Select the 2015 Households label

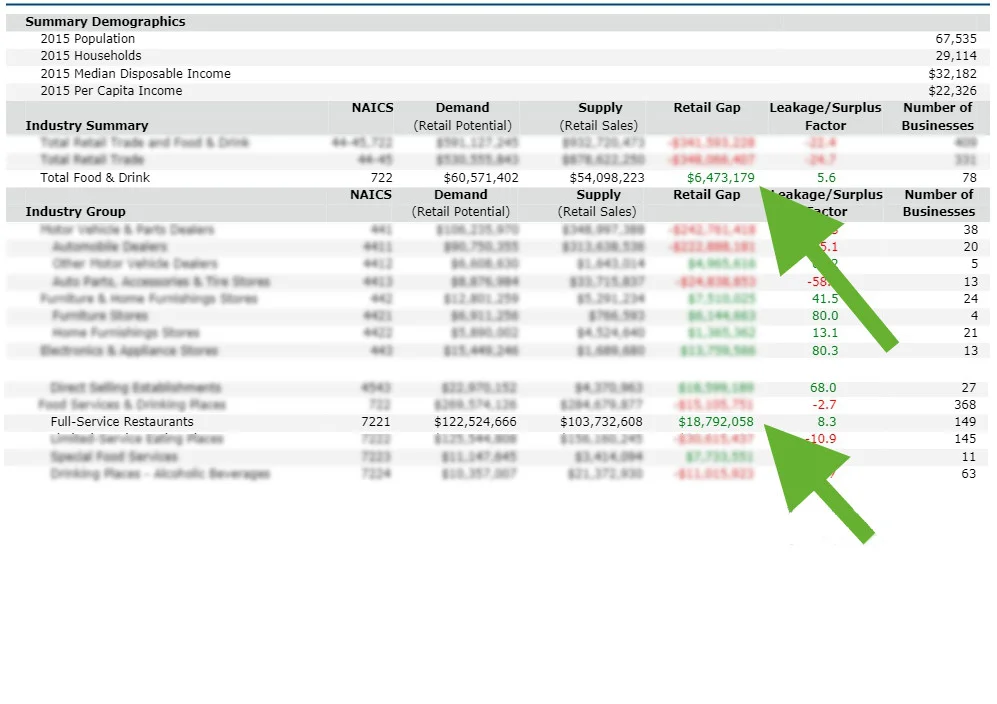(x=91, y=56)
